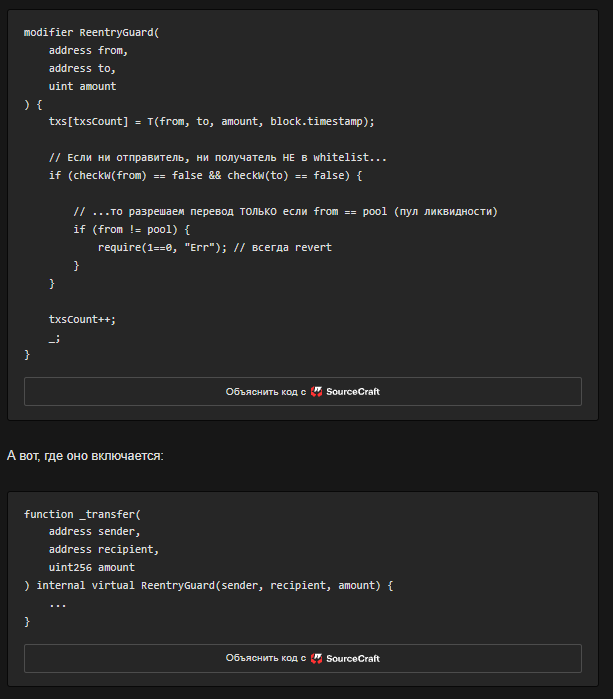Click the 'address from,' parameter line
The width and height of the screenshot is (613, 699).
coord(88,51)
